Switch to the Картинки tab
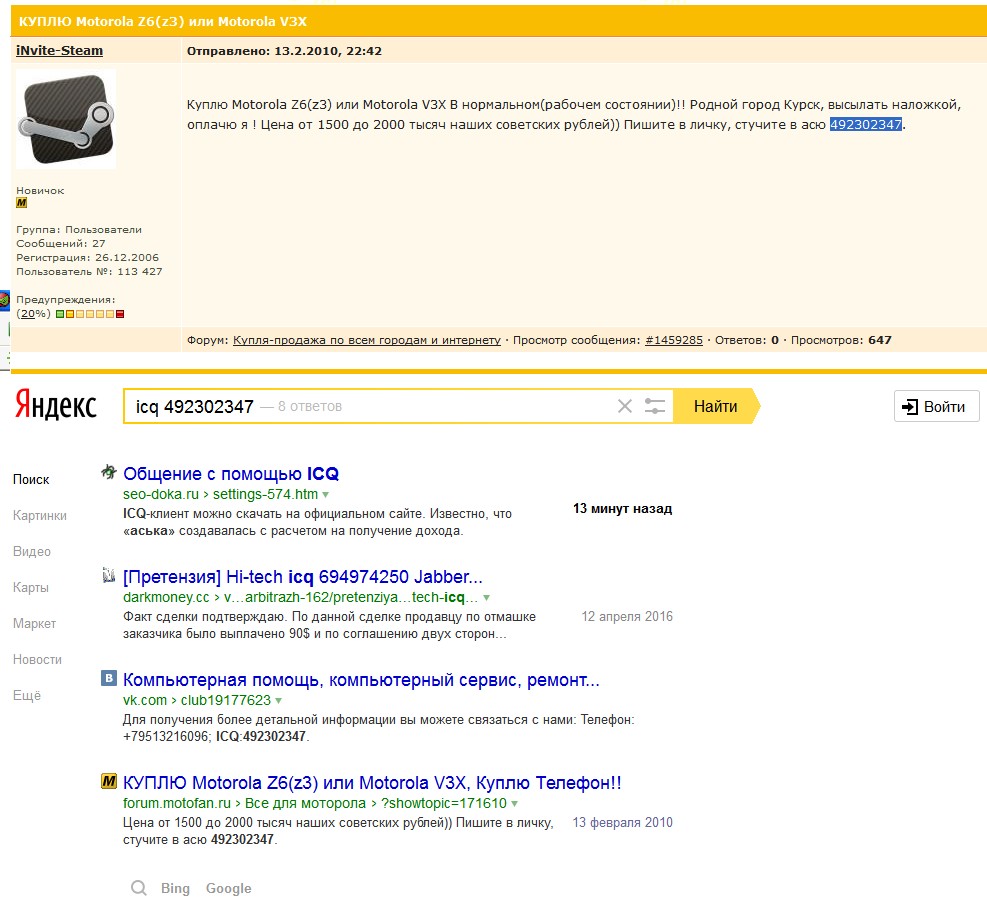The image size is (987, 919). 40,515
